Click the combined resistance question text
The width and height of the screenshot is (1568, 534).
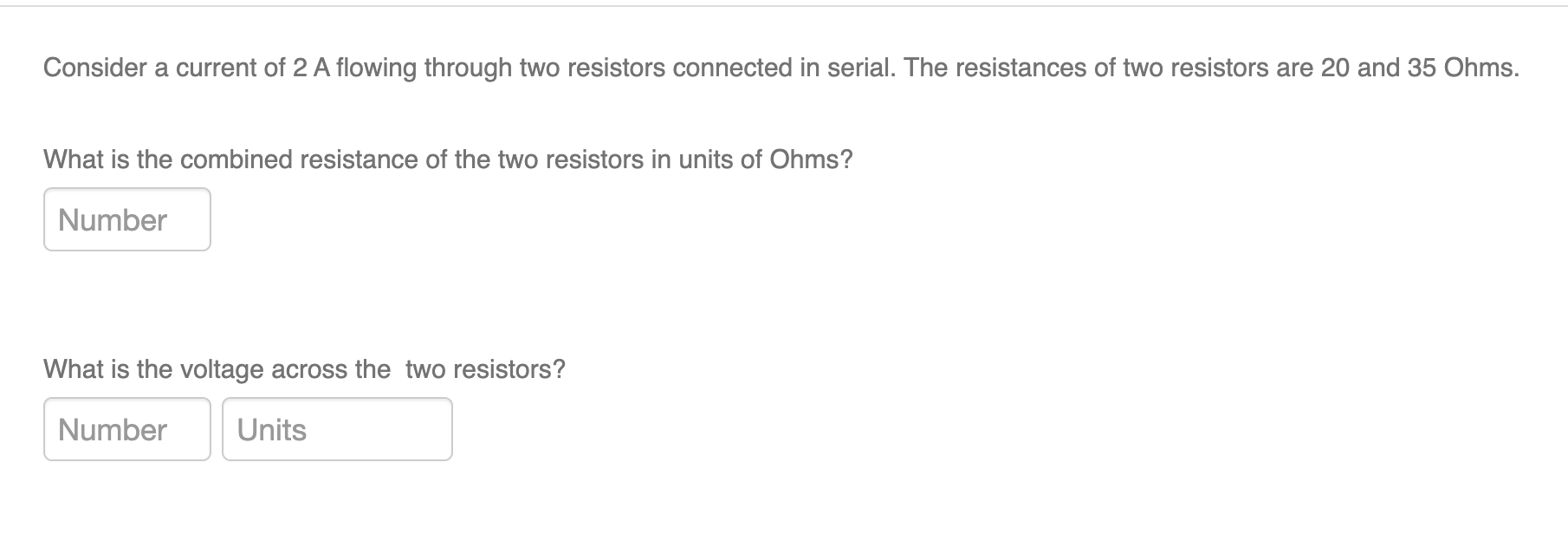447,159
